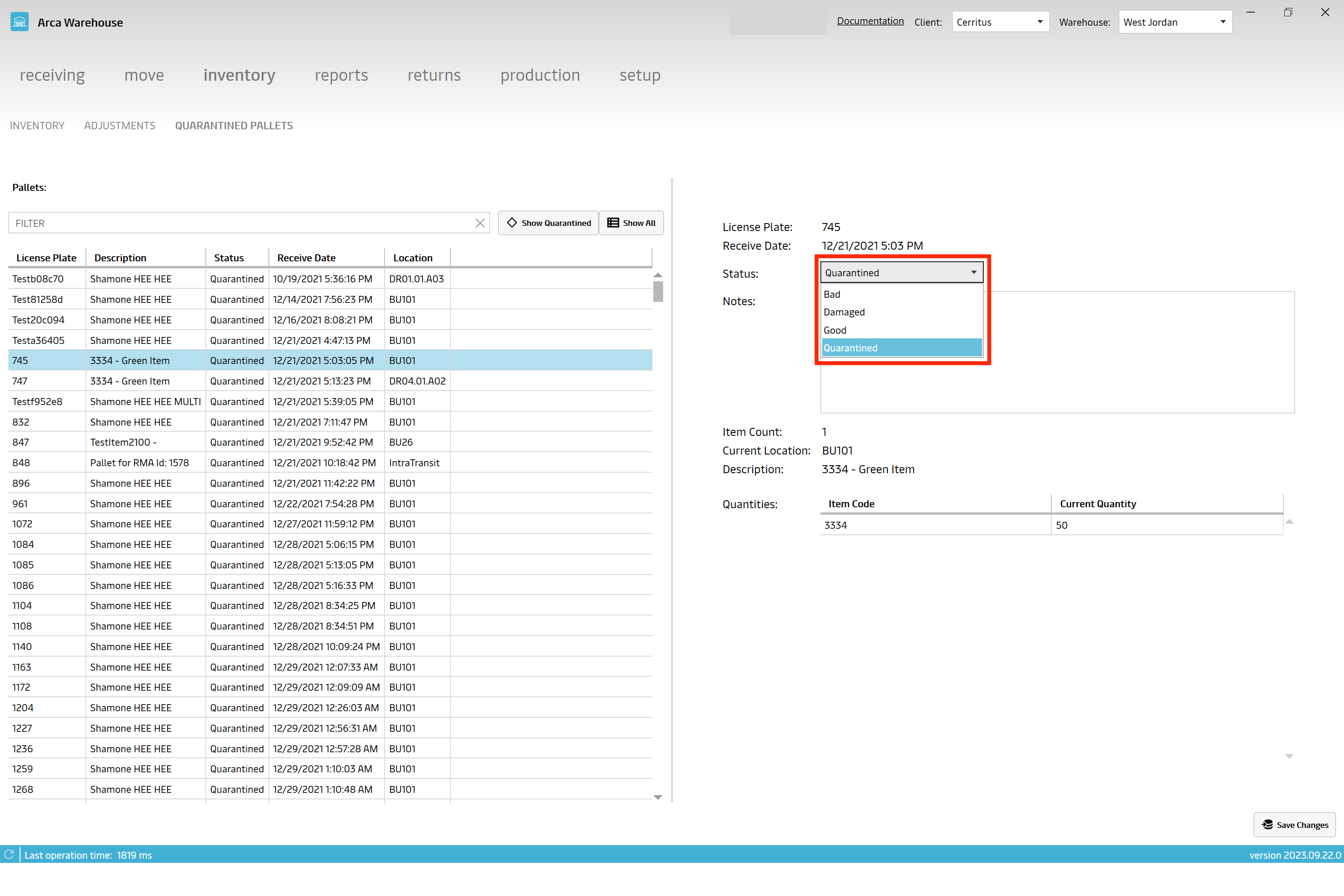This screenshot has width=1344, height=896.
Task: Open the returns menu
Action: pos(434,76)
